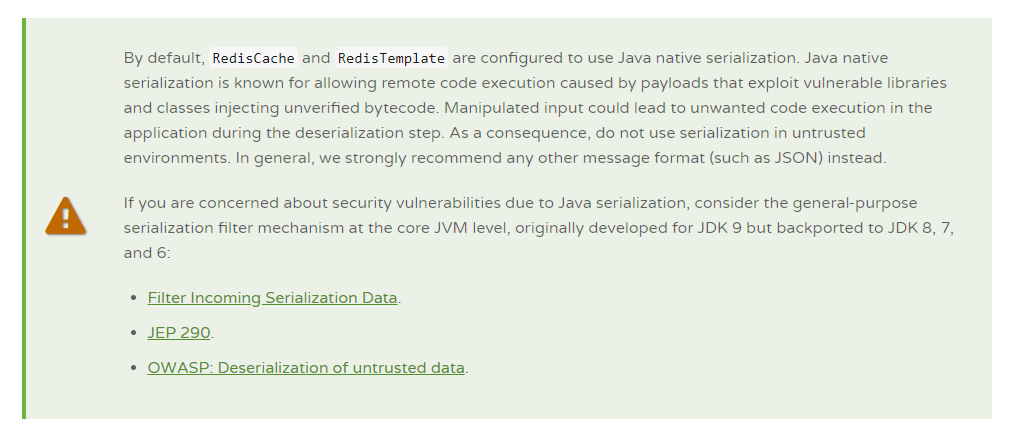Image resolution: width=1016 pixels, height=436 pixels.
Task: Click the words "By default" at paragraph start
Action: 163,58
